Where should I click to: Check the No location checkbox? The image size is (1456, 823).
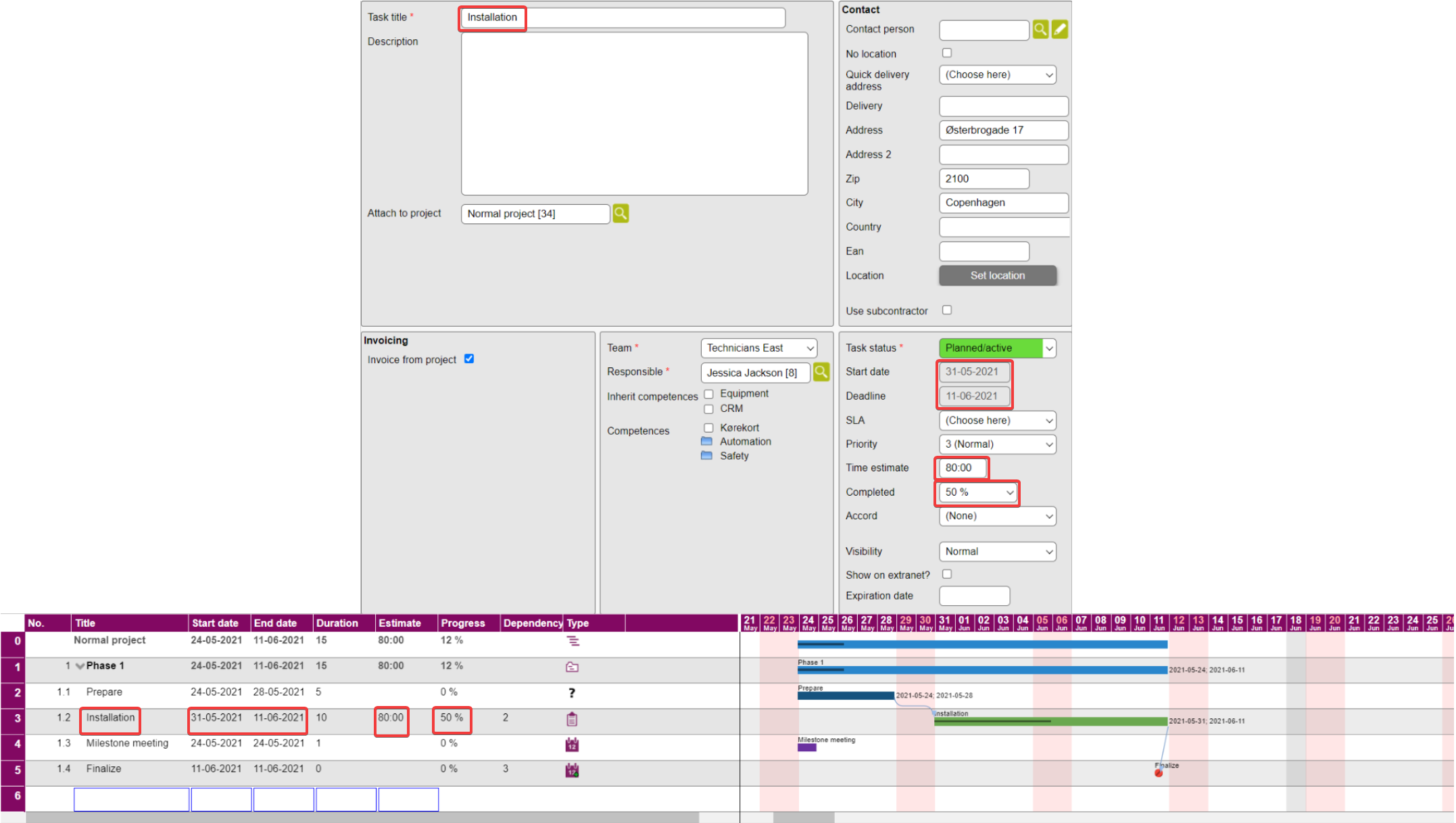(947, 53)
